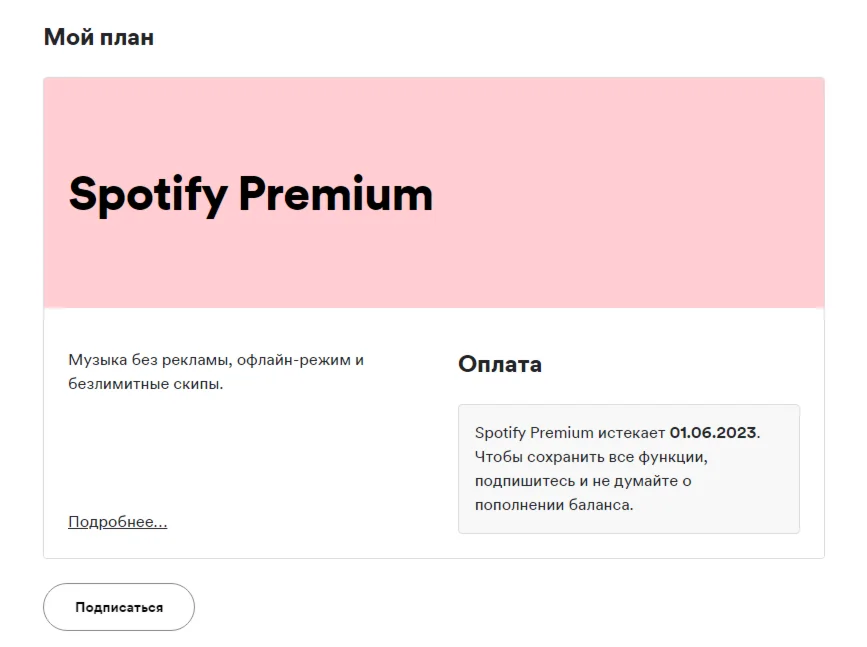Screen dimensions: 867x647
Task: Click the word Мой in page heading
Action: [x=64, y=38]
